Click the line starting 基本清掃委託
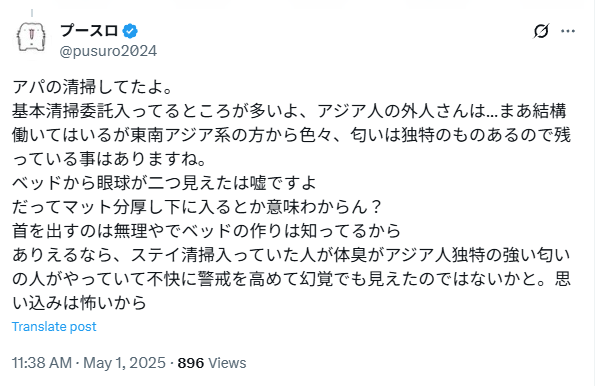This screenshot has height=386, width=597. pyautogui.click(x=289, y=111)
